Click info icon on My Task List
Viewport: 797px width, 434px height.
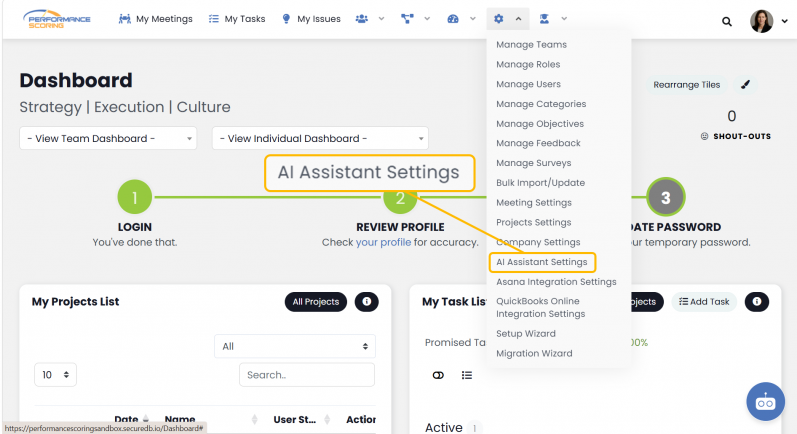pyautogui.click(x=757, y=302)
